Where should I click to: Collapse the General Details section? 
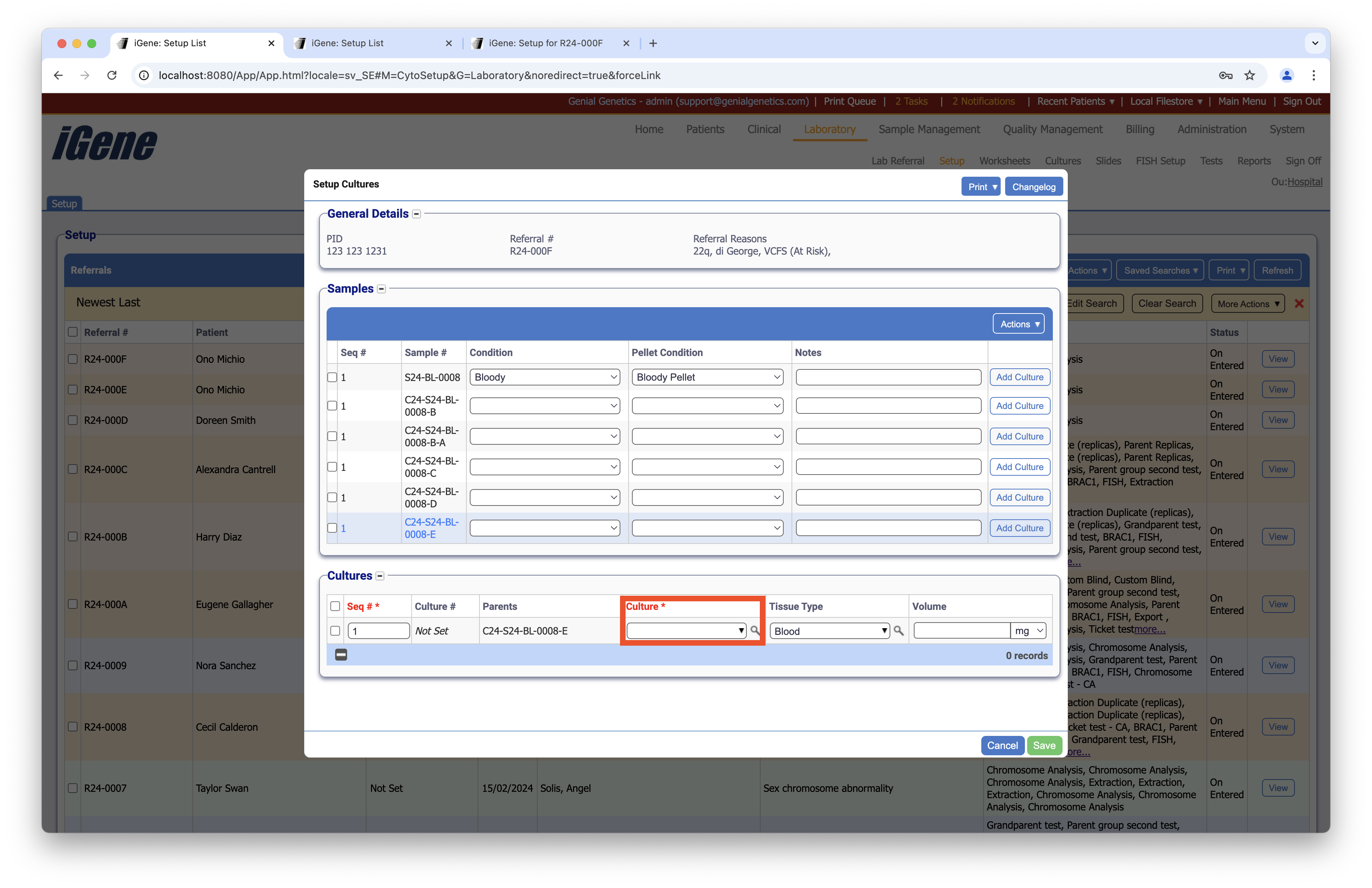pos(416,214)
